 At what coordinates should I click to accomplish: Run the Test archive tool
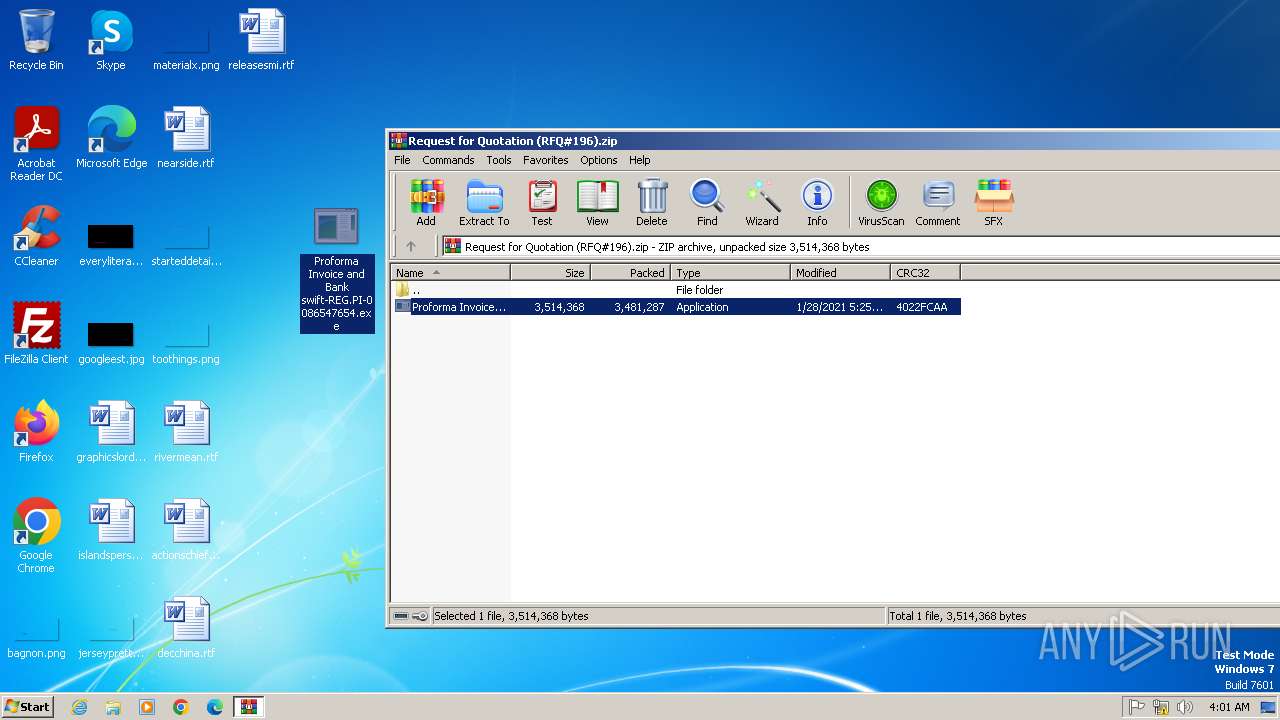pos(542,203)
